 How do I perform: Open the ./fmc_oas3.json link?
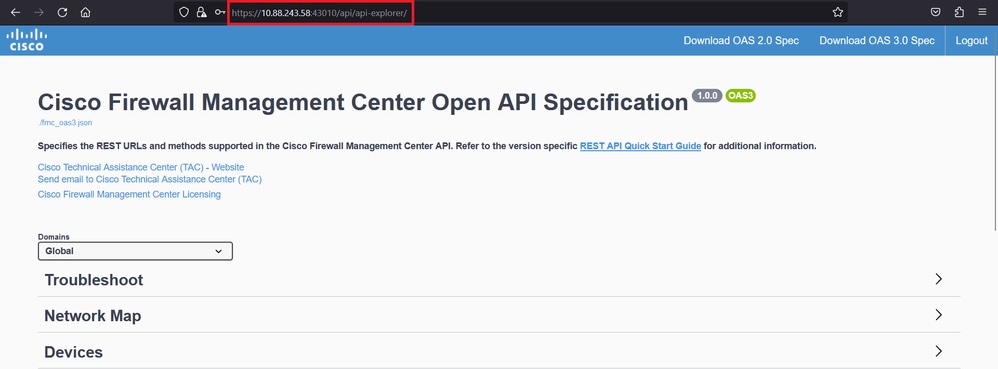coord(65,123)
